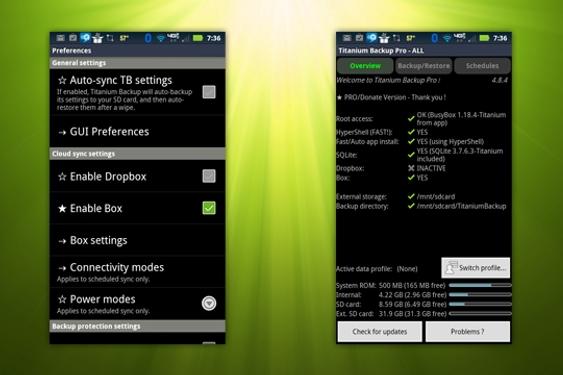
Task: Tap the Wi-Fi icon in the right phone's status bar
Action: pos(447,38)
